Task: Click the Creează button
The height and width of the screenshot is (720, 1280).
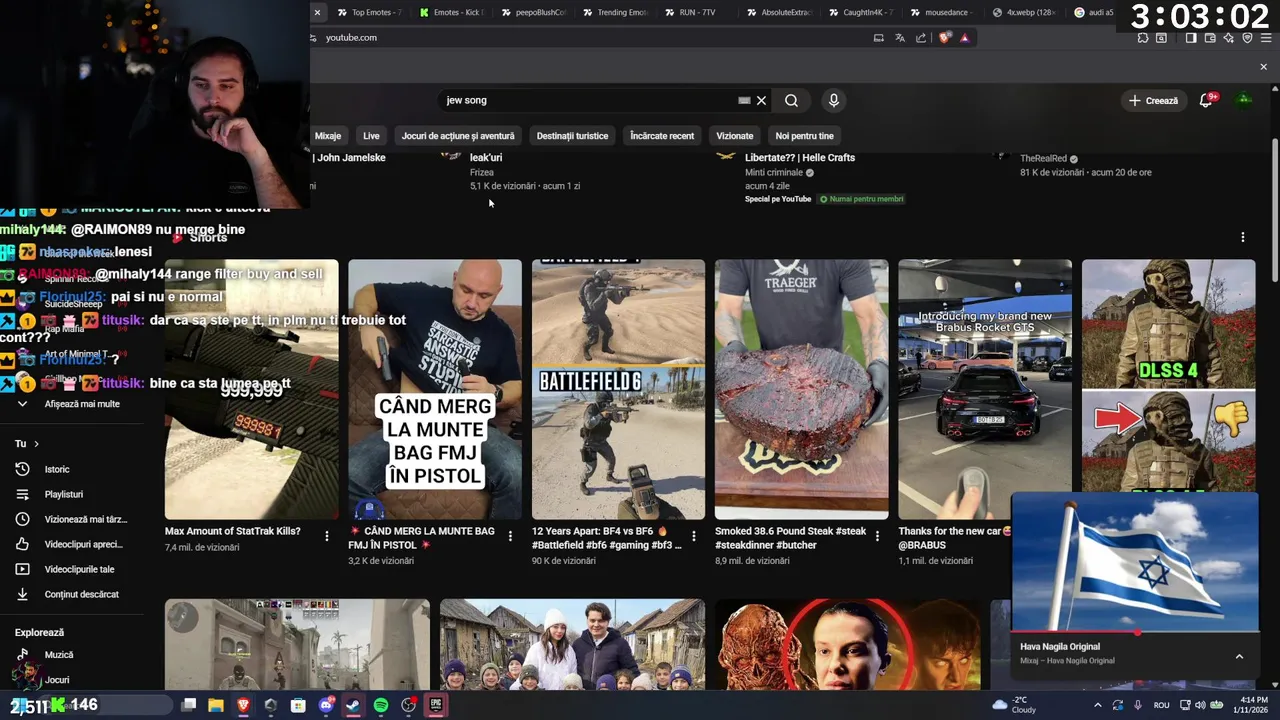Action: pyautogui.click(x=1153, y=100)
